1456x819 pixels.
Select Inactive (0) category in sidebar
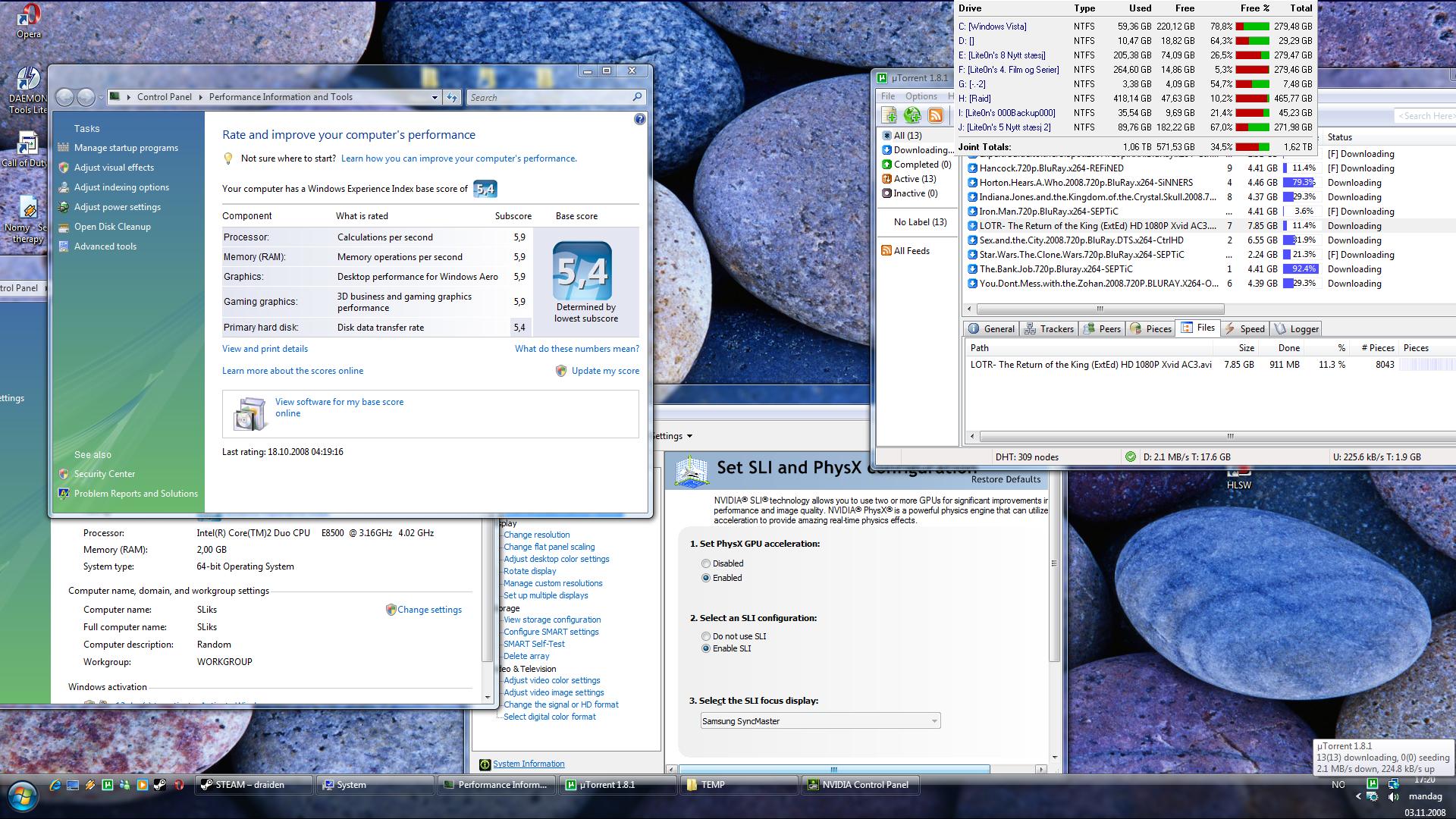coord(909,193)
